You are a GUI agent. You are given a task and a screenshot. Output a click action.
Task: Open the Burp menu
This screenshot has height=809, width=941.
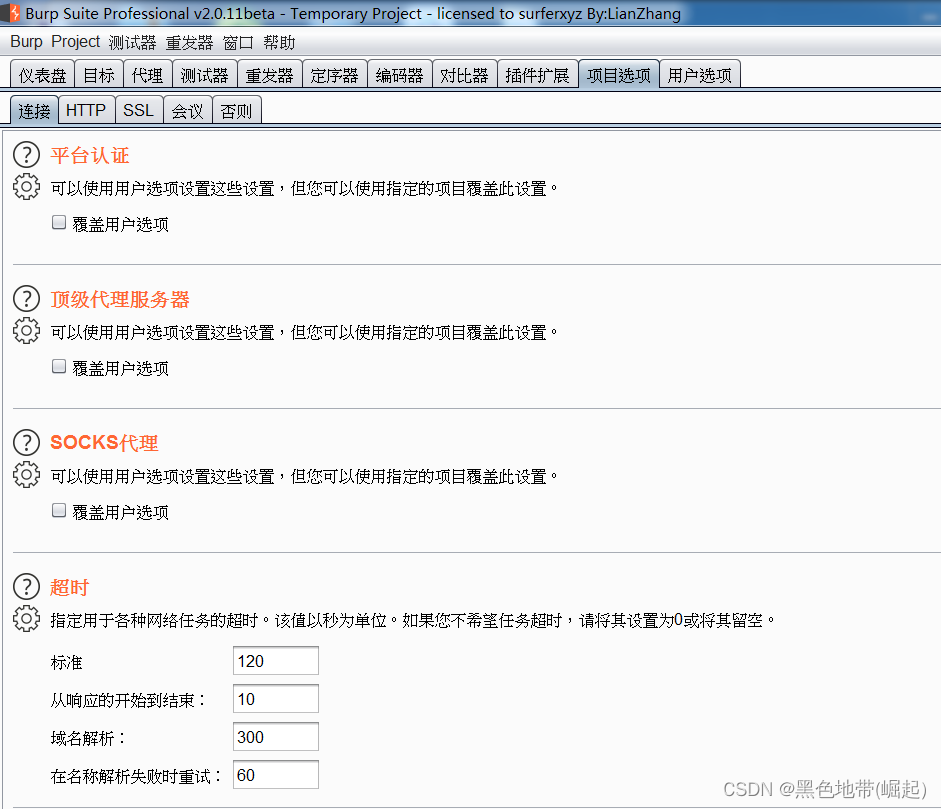(26, 42)
